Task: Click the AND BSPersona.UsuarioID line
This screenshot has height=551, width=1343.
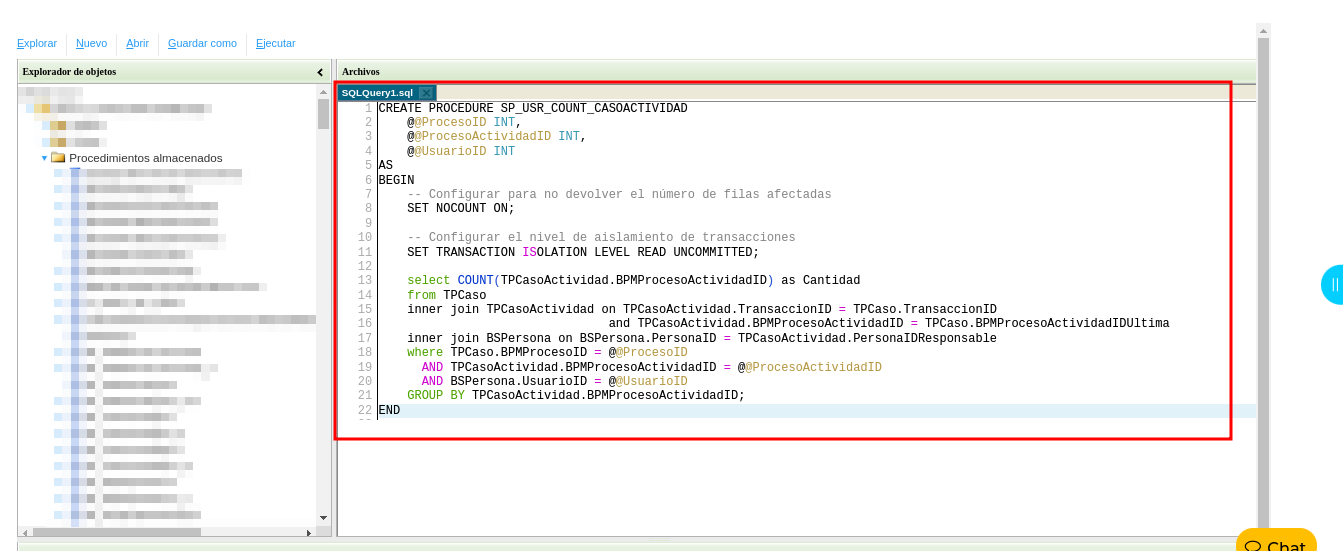Action: pos(555,382)
